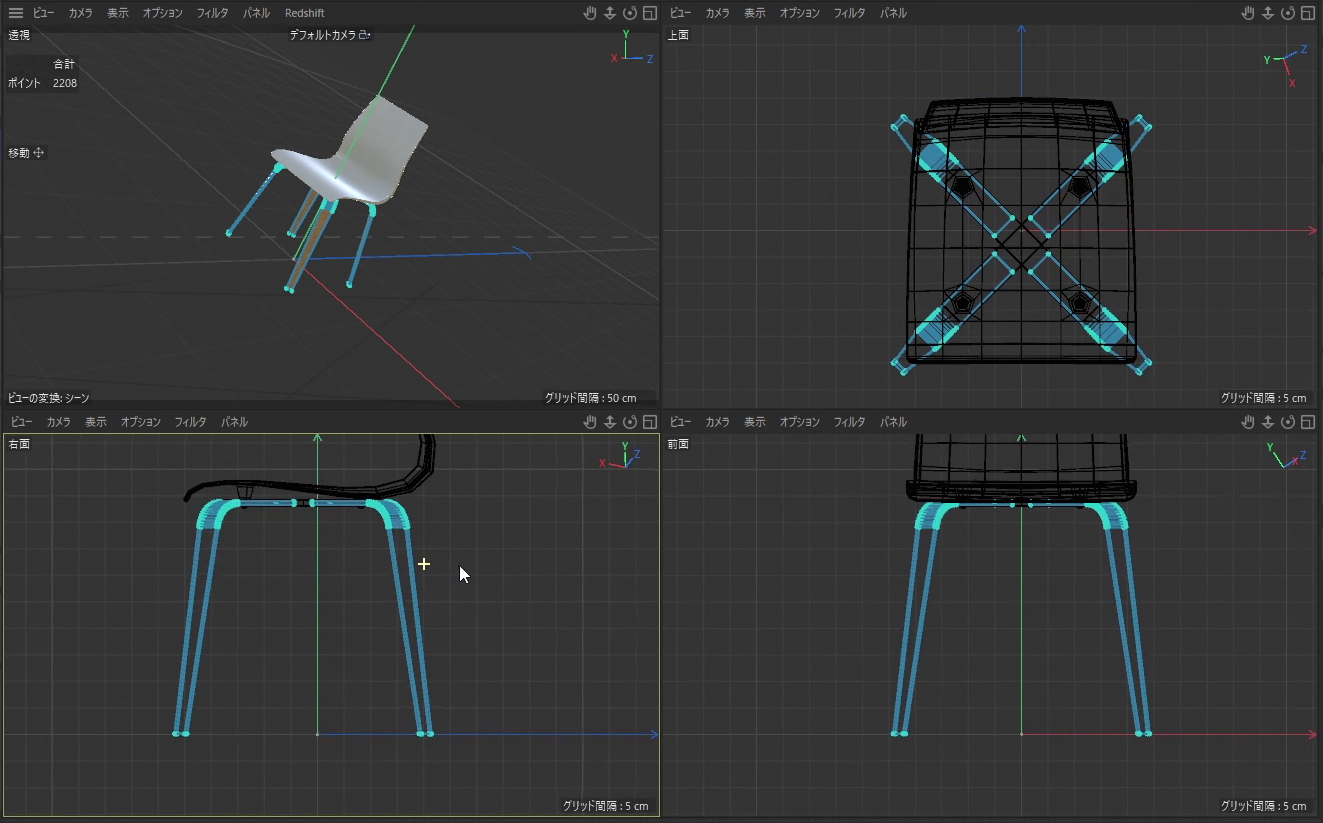Click the ビューの変換: シーン status text
The width and height of the screenshot is (1323, 823).
[x=49, y=398]
